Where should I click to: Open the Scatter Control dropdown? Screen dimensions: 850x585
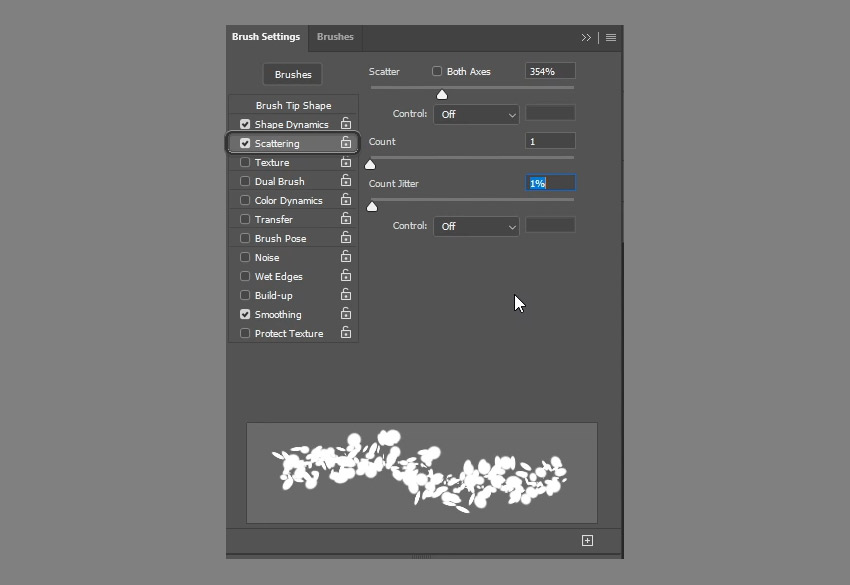point(475,114)
